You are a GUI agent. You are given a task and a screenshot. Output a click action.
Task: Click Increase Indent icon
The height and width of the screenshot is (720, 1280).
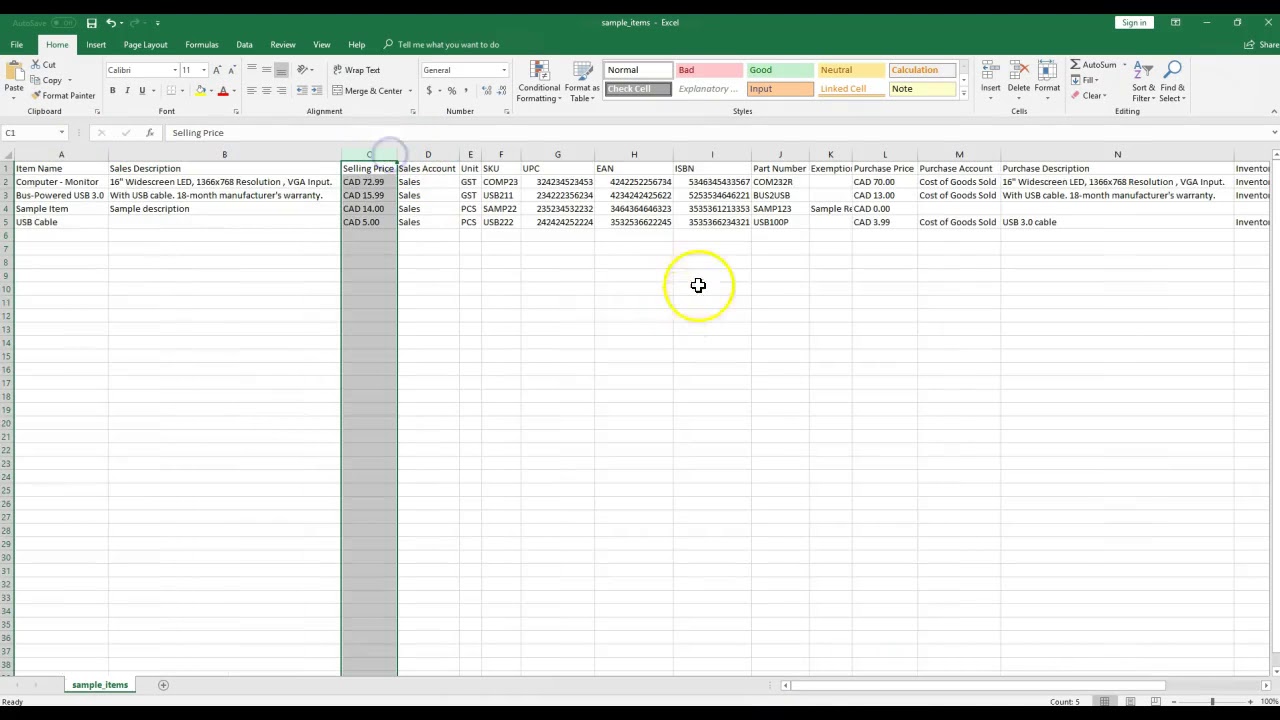coord(316,91)
